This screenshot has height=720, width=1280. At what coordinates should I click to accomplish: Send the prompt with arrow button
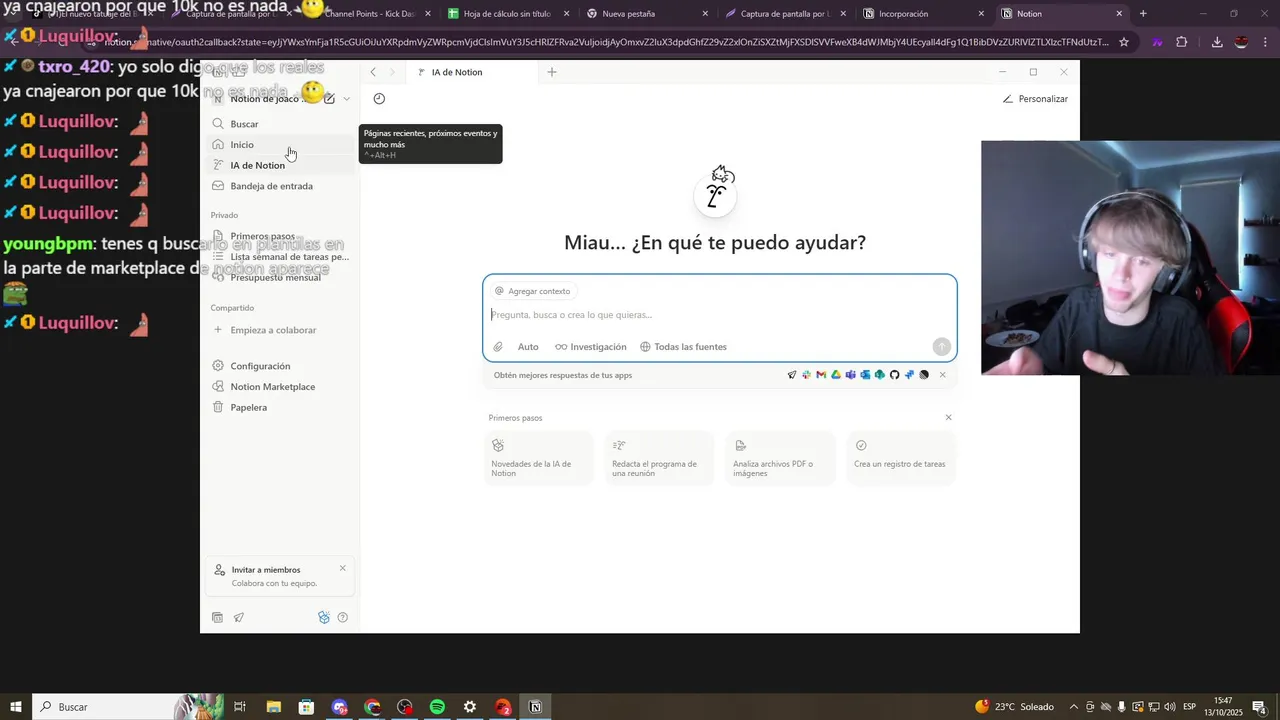(941, 347)
